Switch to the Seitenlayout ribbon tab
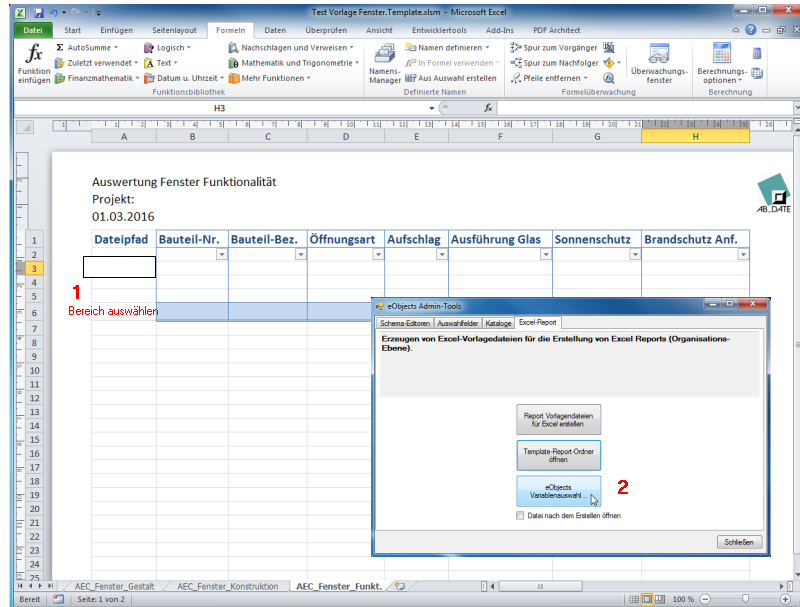 tap(174, 30)
